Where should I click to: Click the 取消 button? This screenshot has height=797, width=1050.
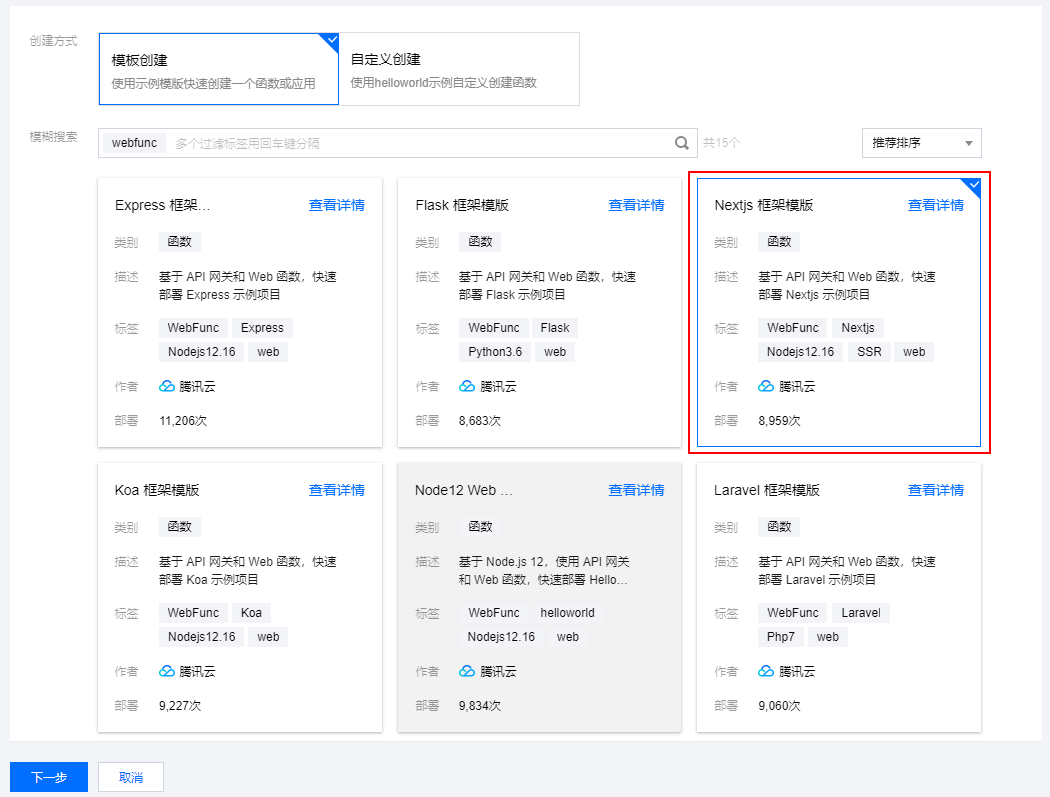tap(131, 777)
